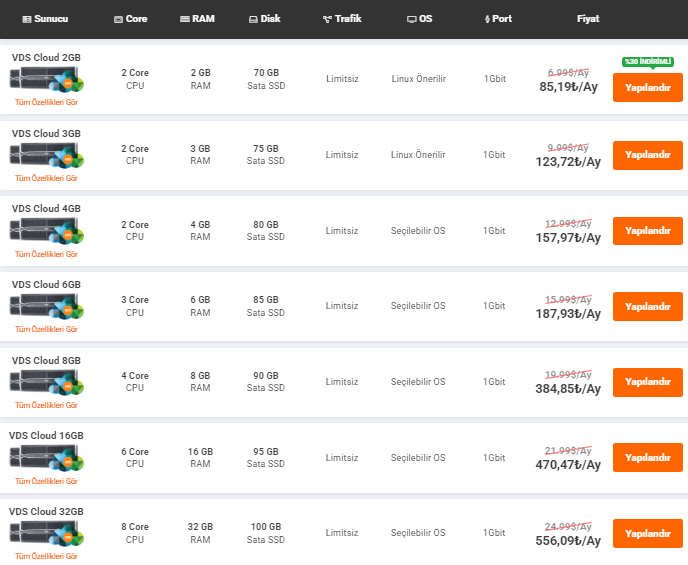Viewport: 688px width, 565px height.
Task: Configure the VDS Cloud 4GB plan
Action: pos(647,231)
